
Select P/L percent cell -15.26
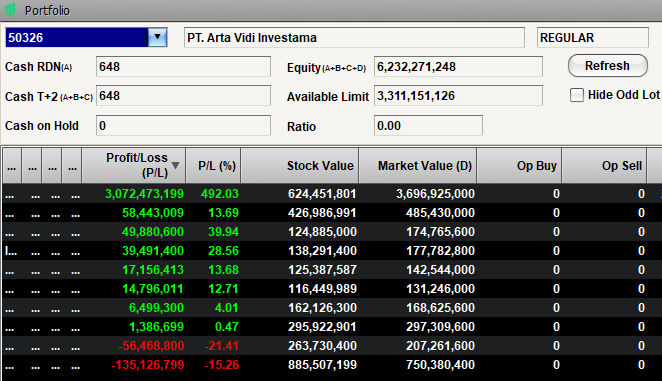click(222, 365)
